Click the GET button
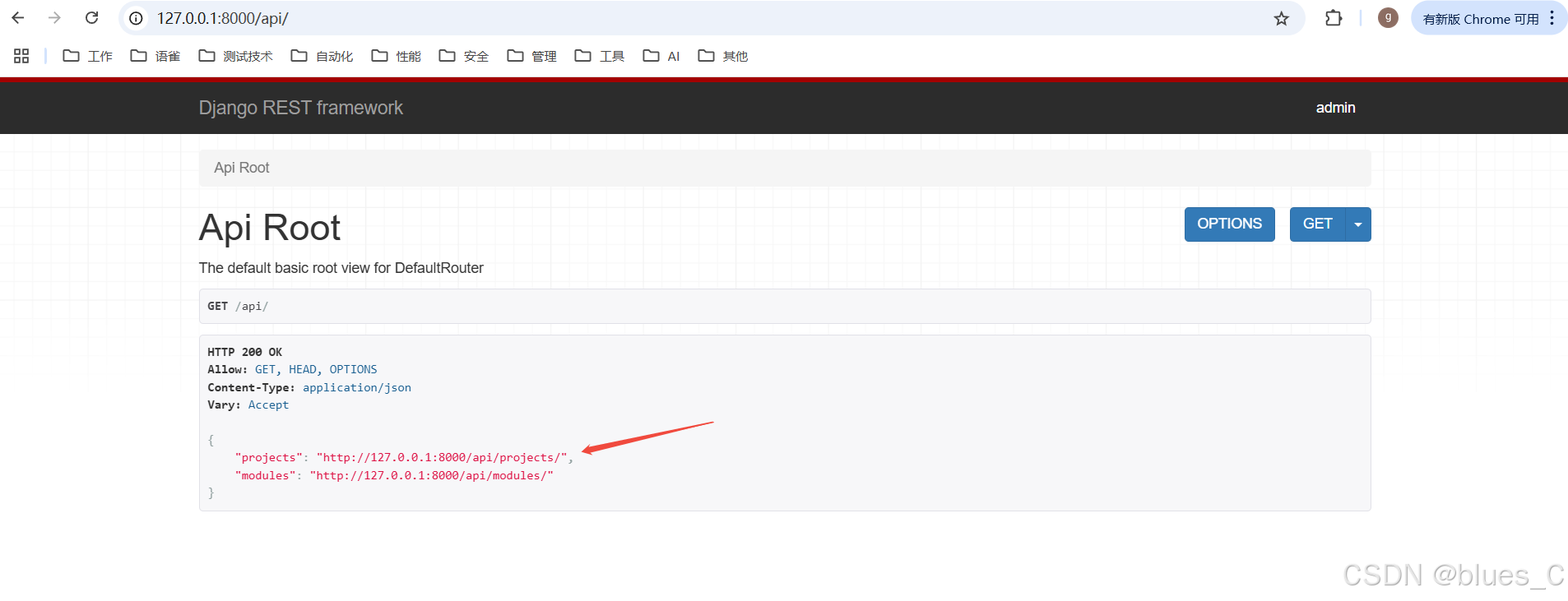Viewport: 1568px width, 601px height. pyautogui.click(x=1317, y=224)
